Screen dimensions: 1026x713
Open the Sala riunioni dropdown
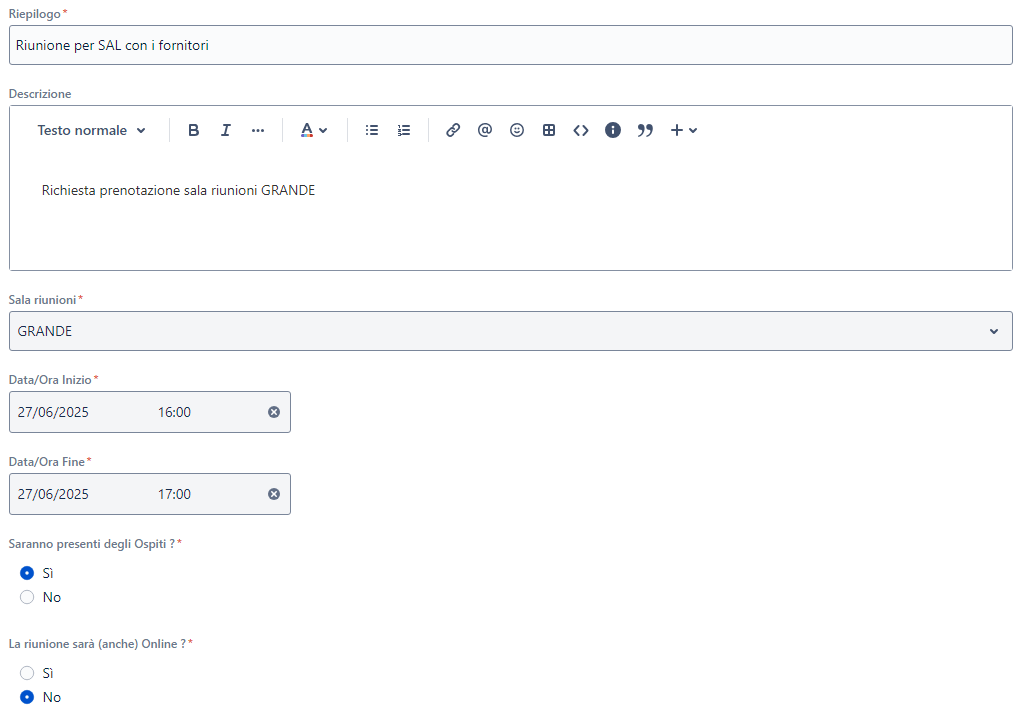click(510, 330)
